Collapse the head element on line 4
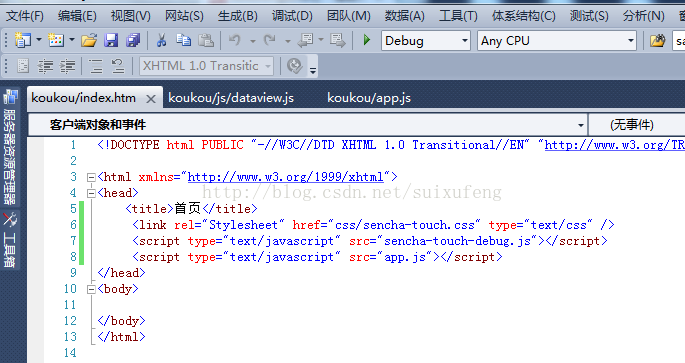This screenshot has width=685, height=363. click(x=91, y=193)
